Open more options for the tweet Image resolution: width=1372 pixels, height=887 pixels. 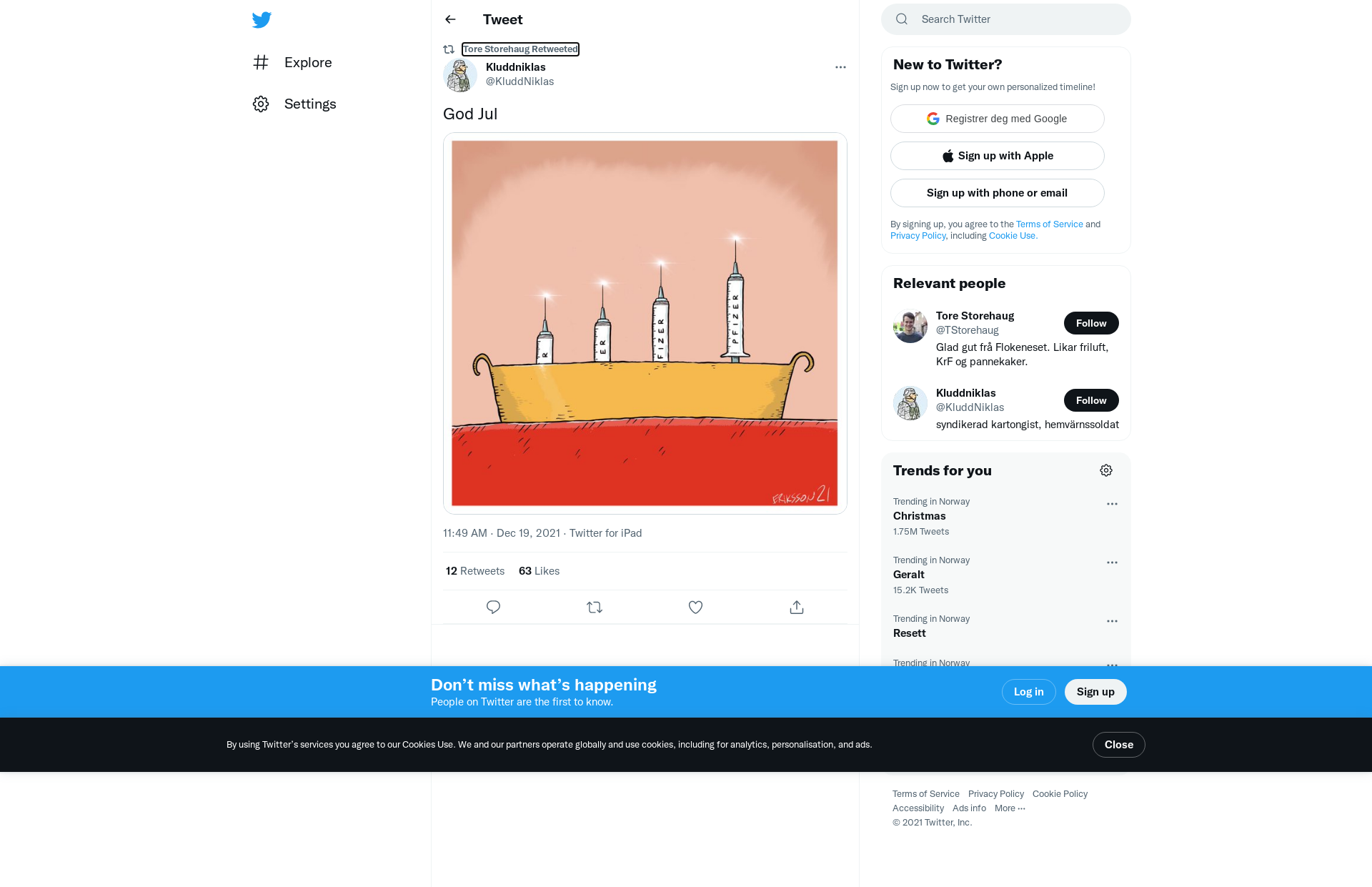[840, 67]
